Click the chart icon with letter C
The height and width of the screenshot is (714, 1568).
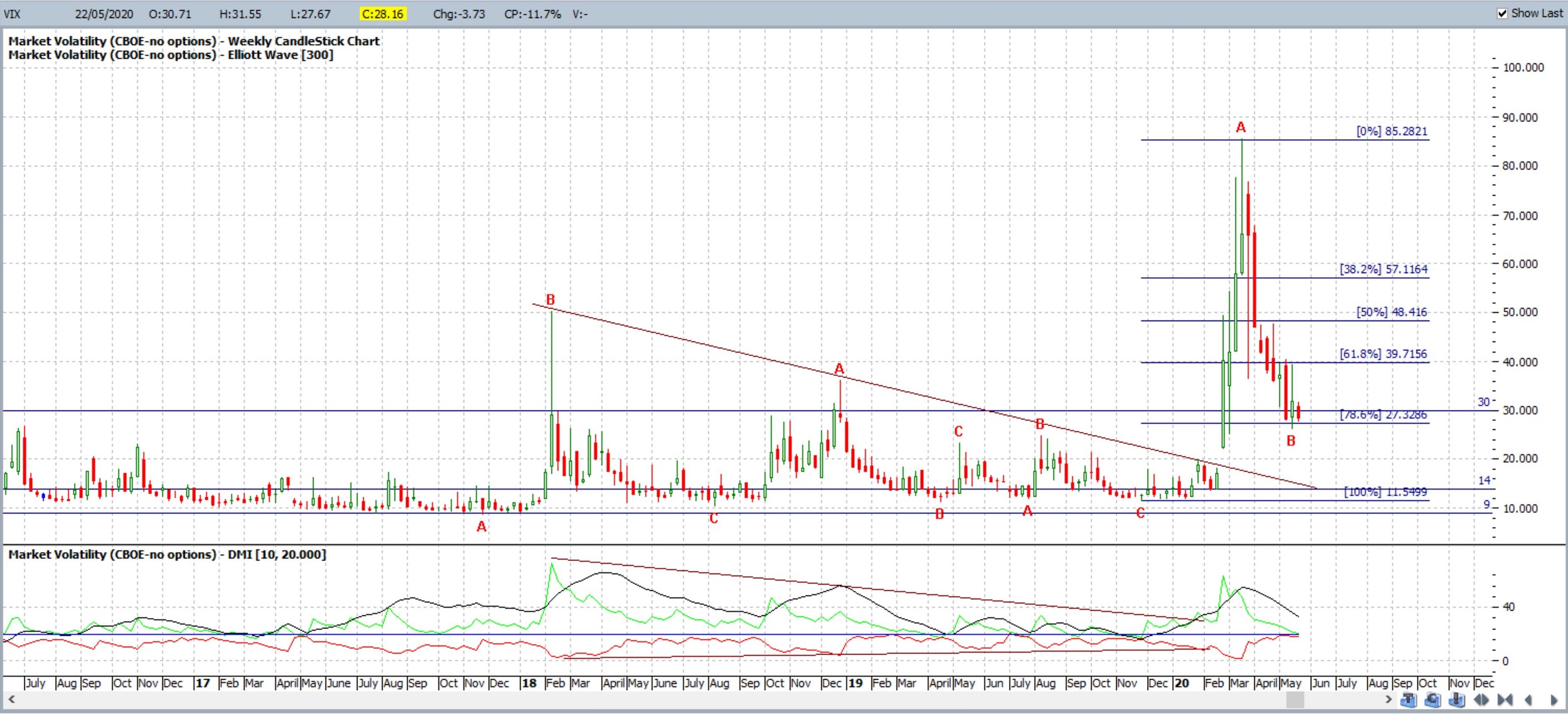point(1433,700)
